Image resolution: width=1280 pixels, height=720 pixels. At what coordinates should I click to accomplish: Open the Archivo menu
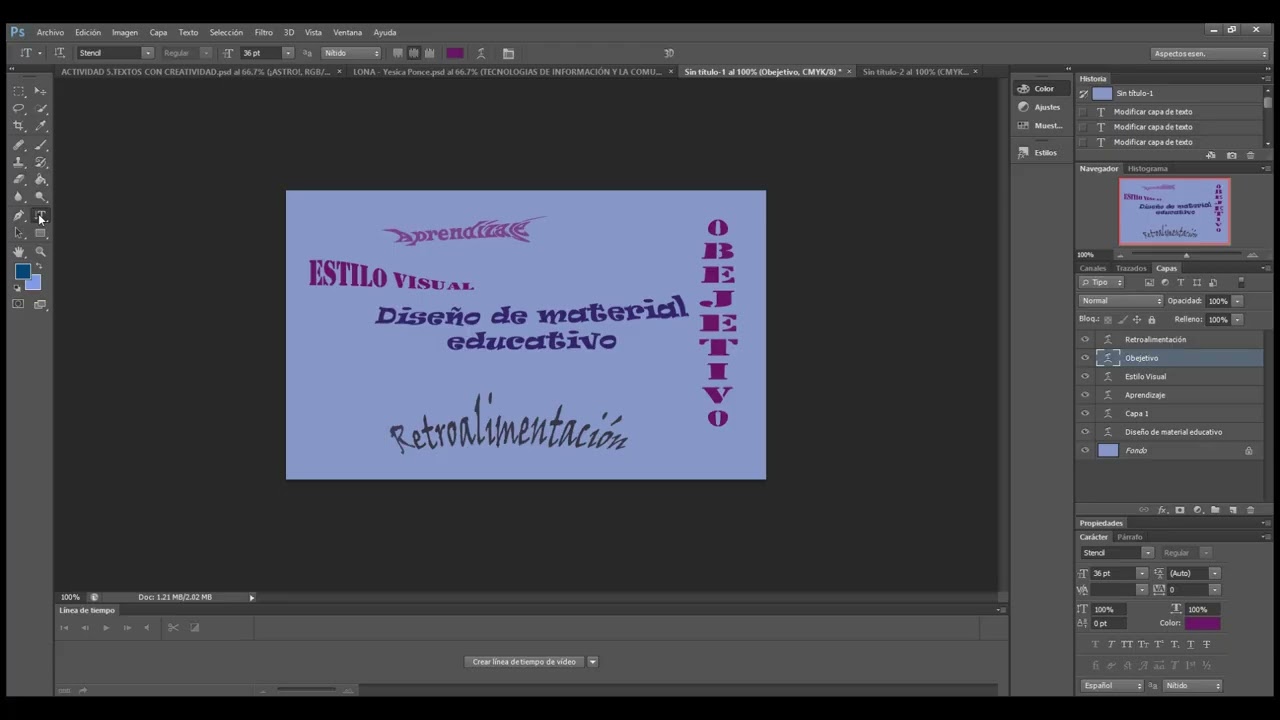tap(50, 32)
